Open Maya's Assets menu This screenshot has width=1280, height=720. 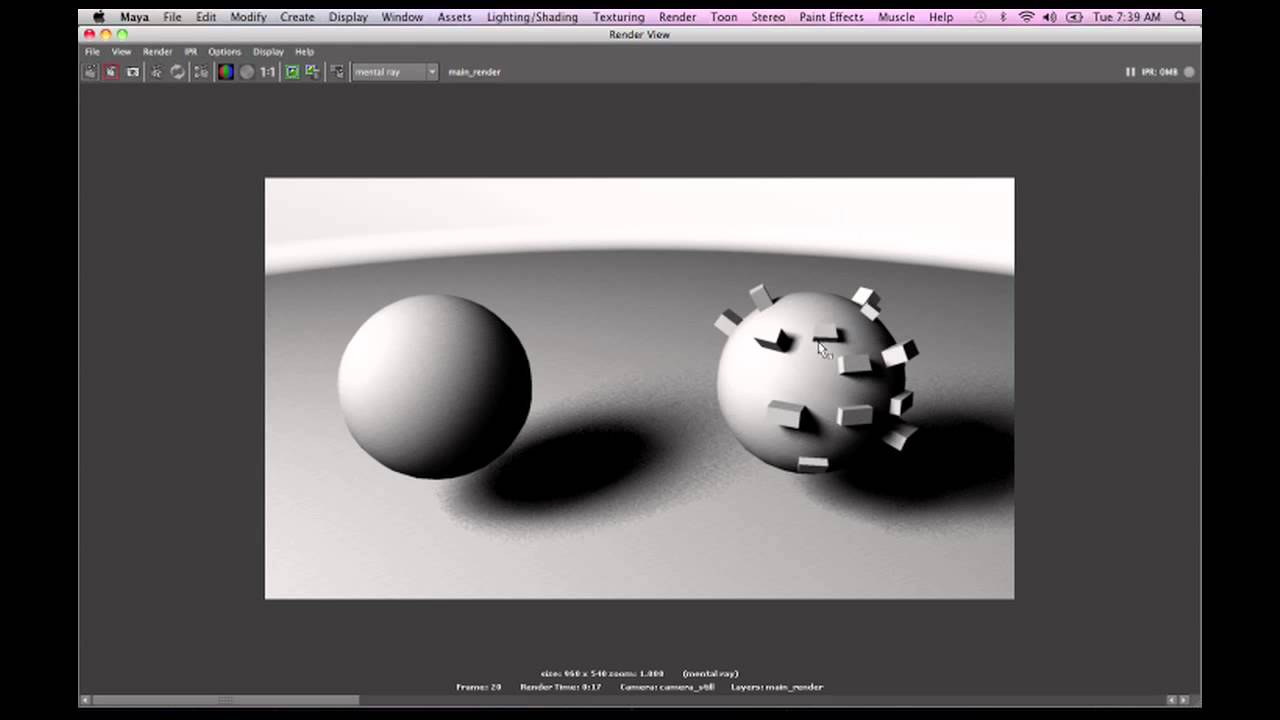click(454, 17)
